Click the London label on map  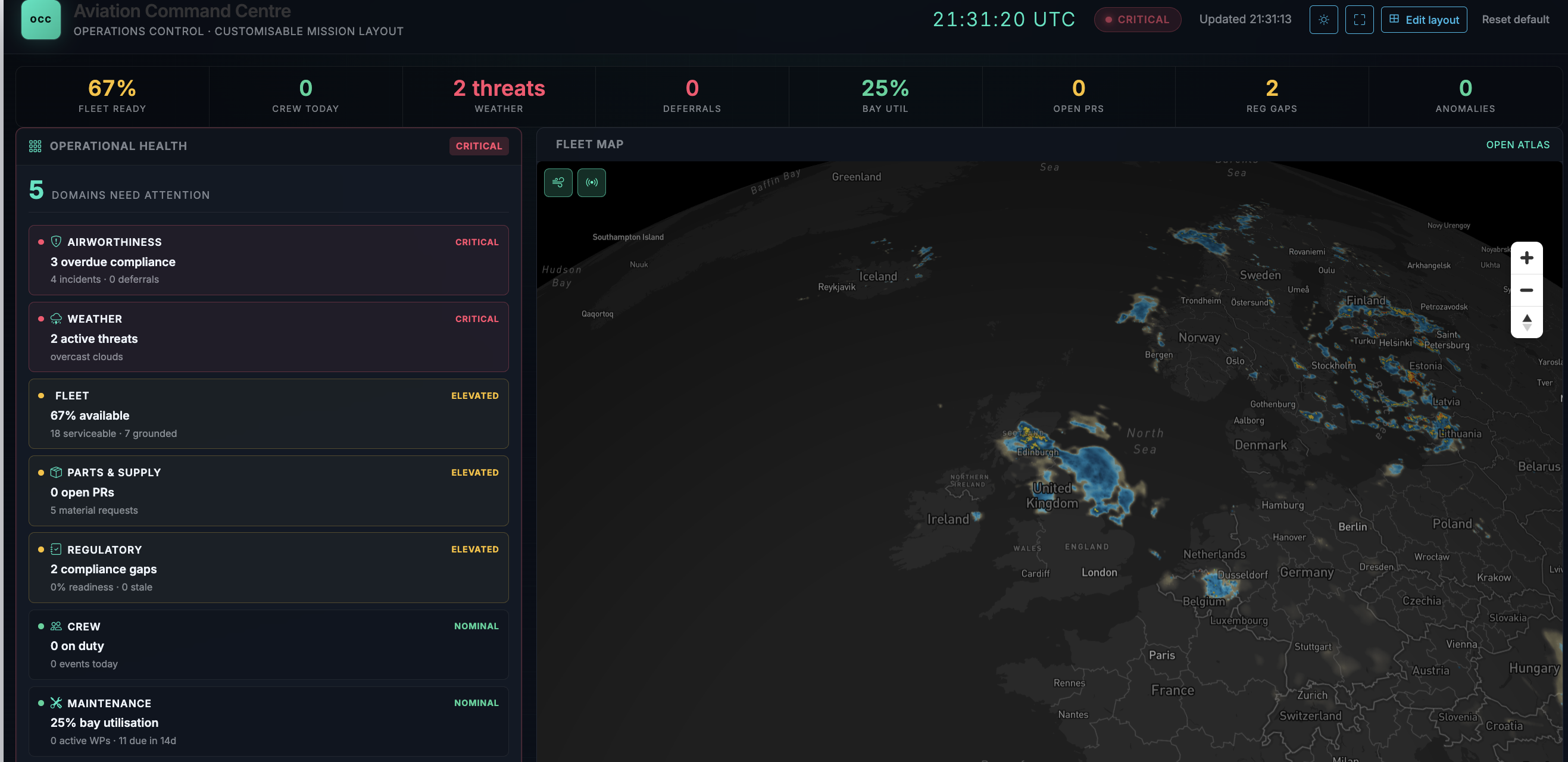(1100, 572)
